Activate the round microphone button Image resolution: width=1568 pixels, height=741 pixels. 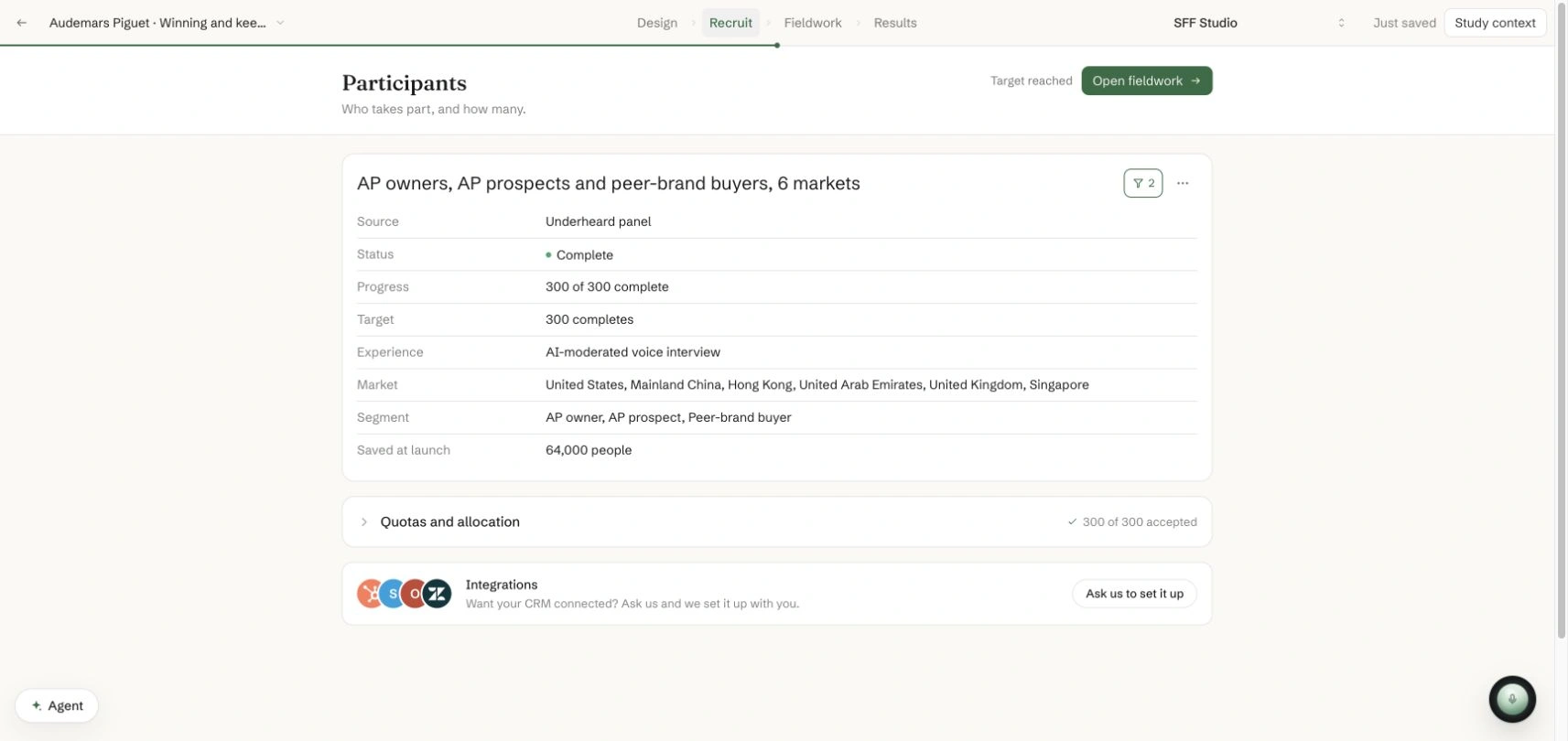tap(1512, 699)
